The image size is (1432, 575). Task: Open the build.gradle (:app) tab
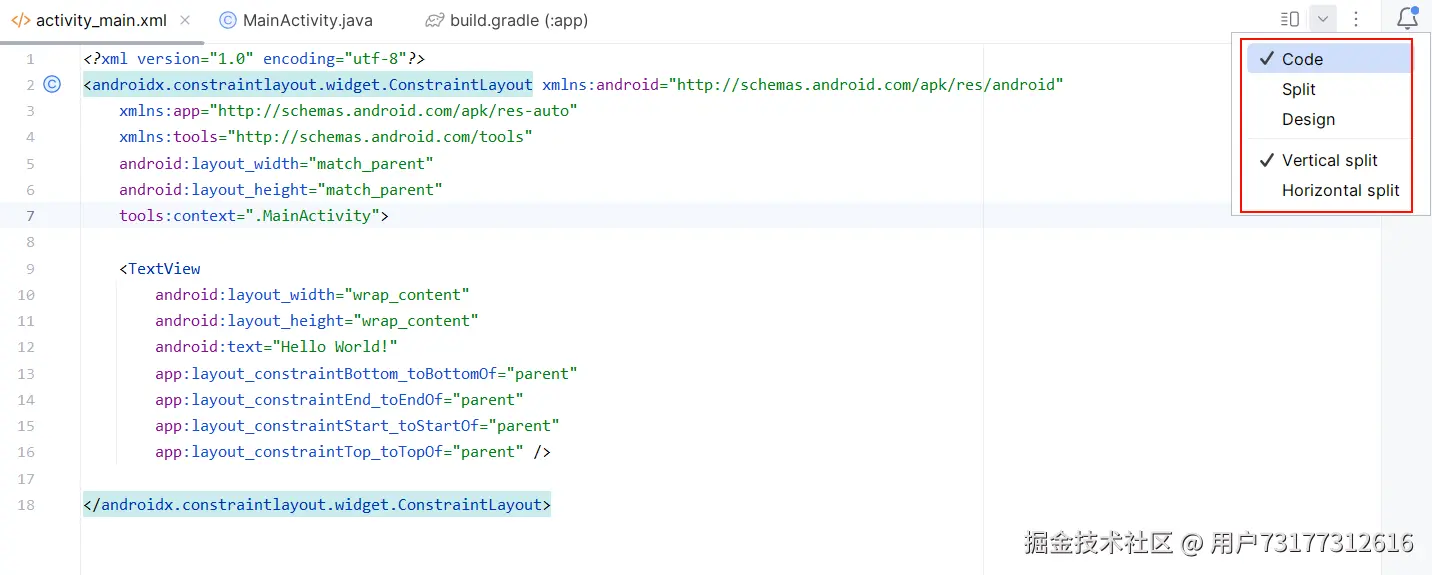point(506,20)
